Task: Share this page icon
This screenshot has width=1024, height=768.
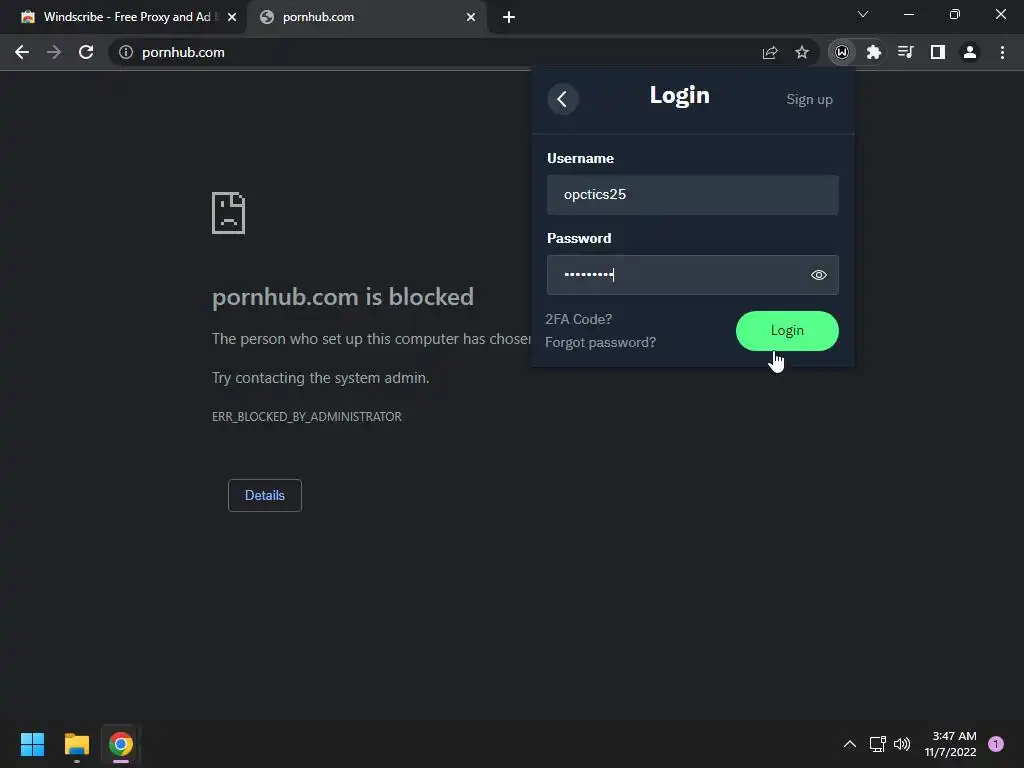Action: pyautogui.click(x=770, y=52)
